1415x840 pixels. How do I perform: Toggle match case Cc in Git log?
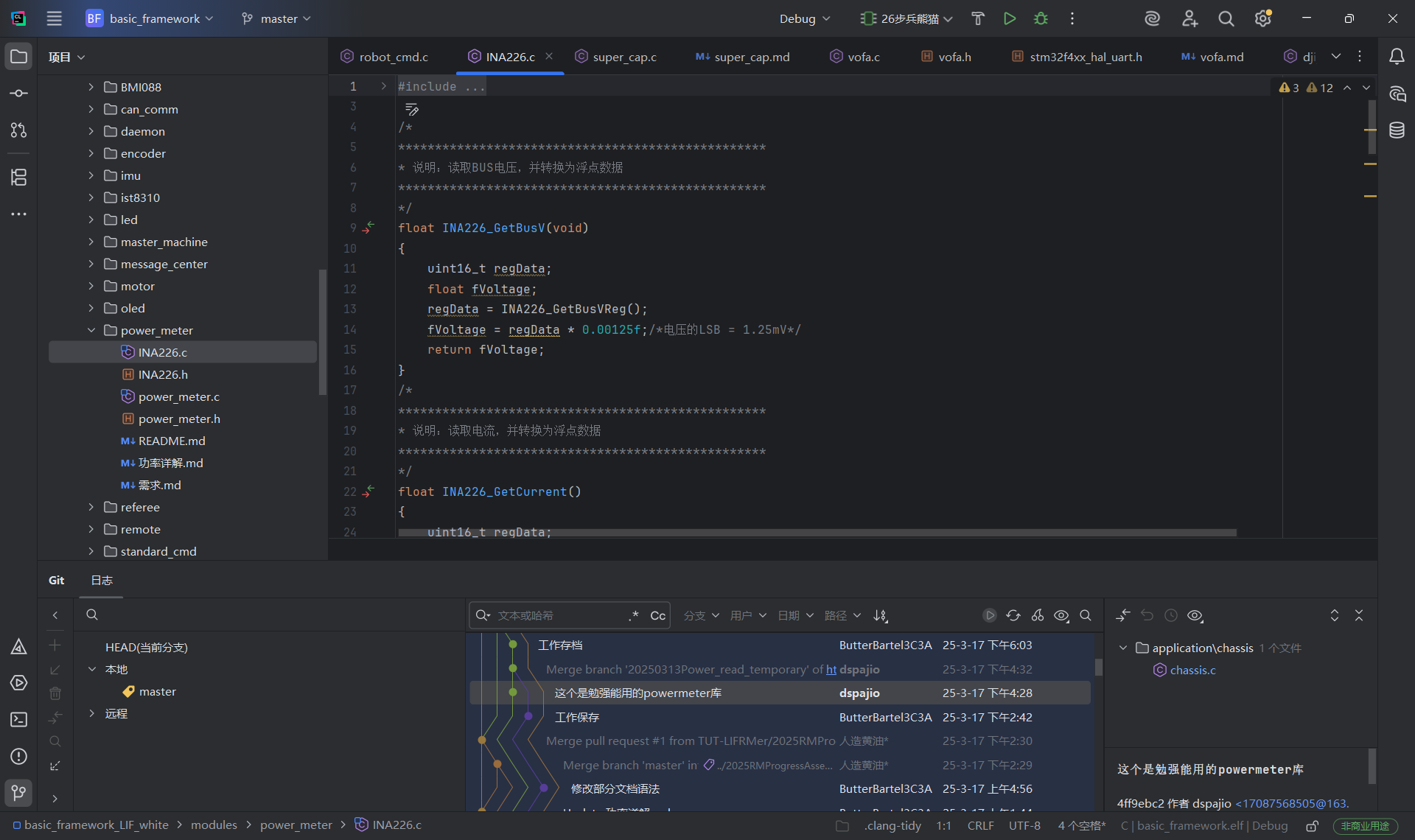[x=658, y=616]
